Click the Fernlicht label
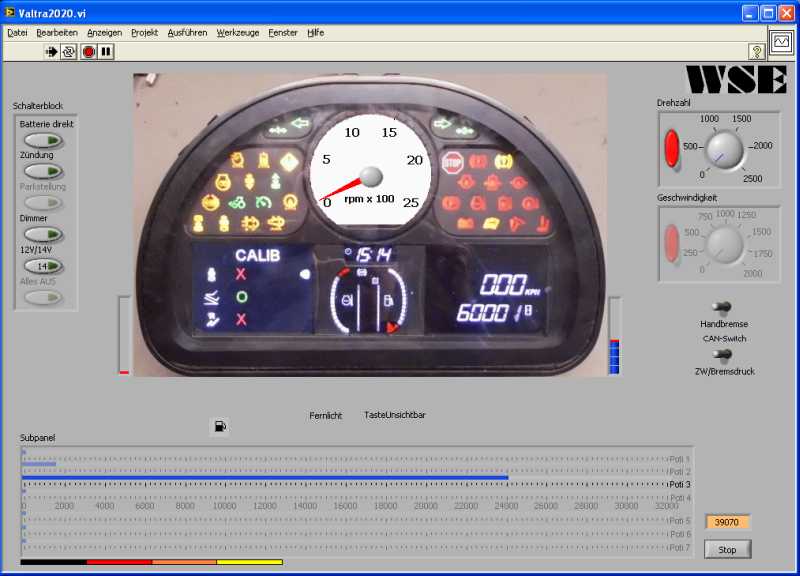The height and width of the screenshot is (576, 800). point(326,416)
